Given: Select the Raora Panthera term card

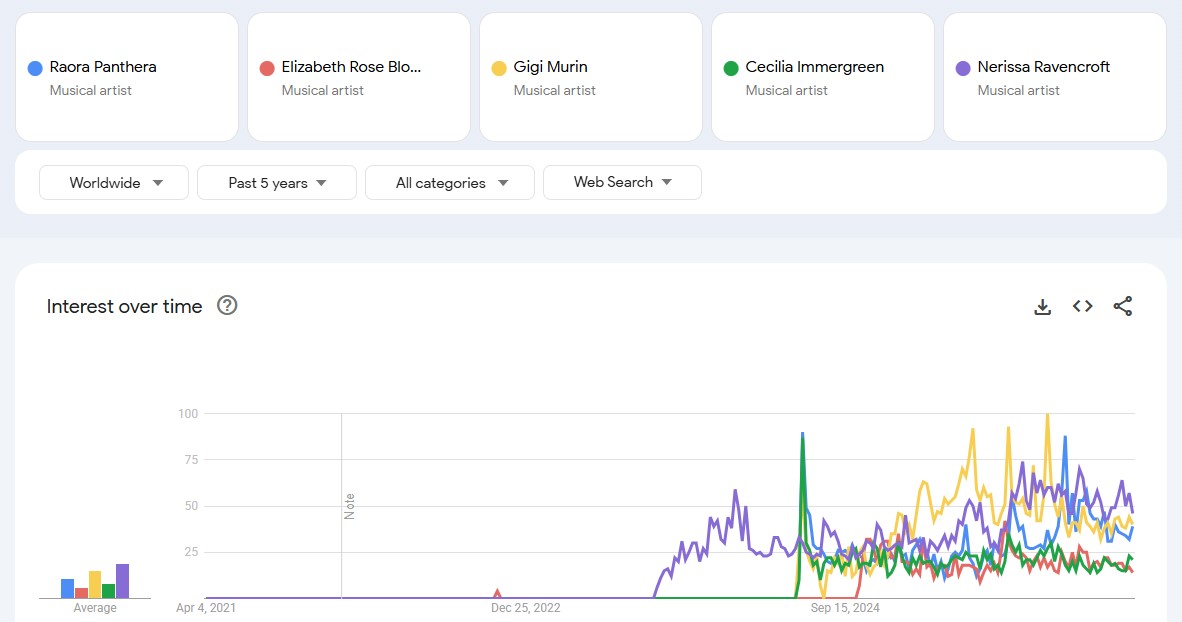Looking at the screenshot, I should 127,77.
